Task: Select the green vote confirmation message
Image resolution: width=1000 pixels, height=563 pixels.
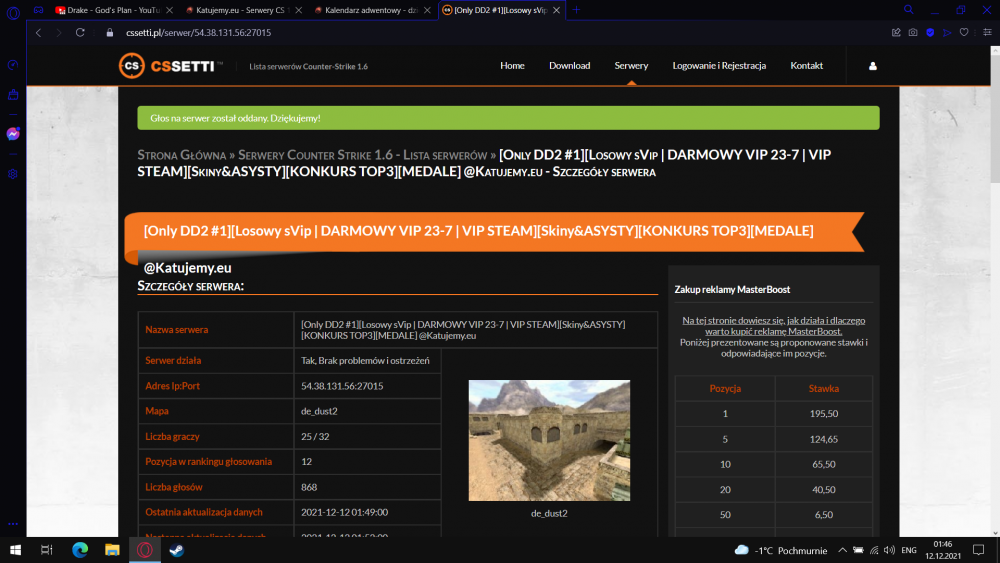Action: point(508,118)
